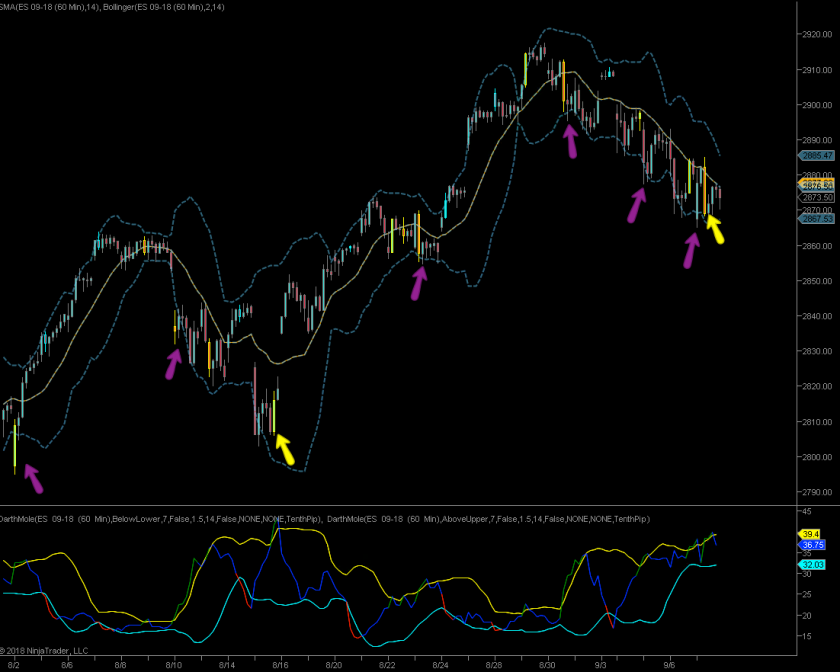This screenshot has height=672, width=840.
Task: Click the purple arrow below the 8/30 pullback
Action: [571, 142]
